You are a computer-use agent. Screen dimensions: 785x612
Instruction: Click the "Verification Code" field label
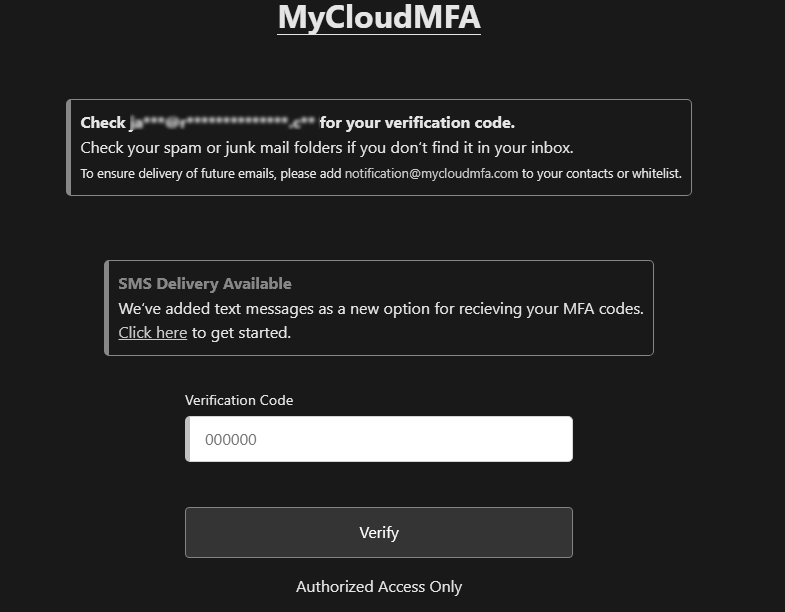pos(239,400)
